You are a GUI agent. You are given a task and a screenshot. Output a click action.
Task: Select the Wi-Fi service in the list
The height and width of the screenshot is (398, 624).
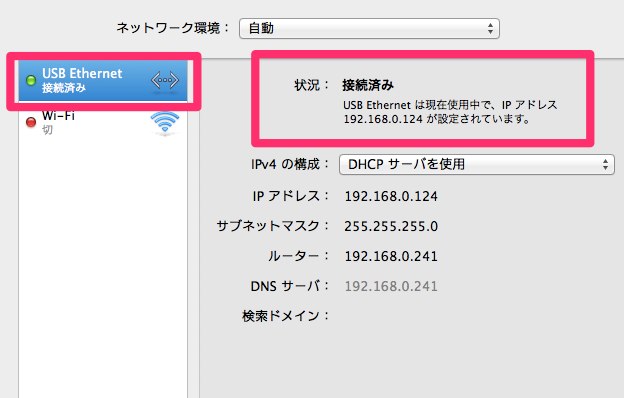click(103, 122)
